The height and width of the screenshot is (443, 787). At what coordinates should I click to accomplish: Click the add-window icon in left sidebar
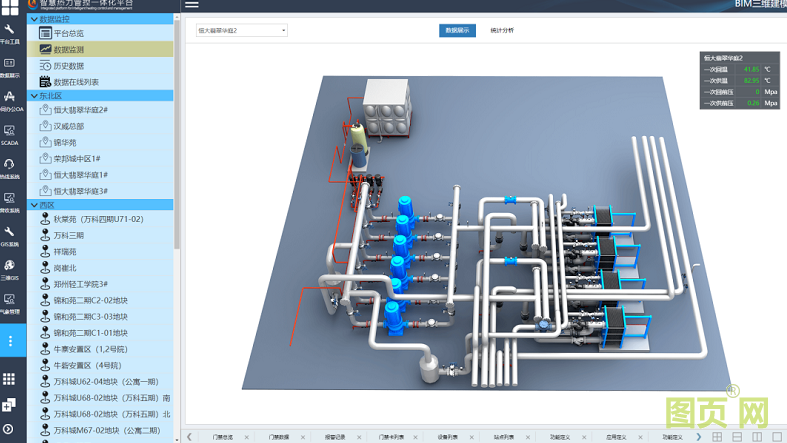(x=9, y=405)
